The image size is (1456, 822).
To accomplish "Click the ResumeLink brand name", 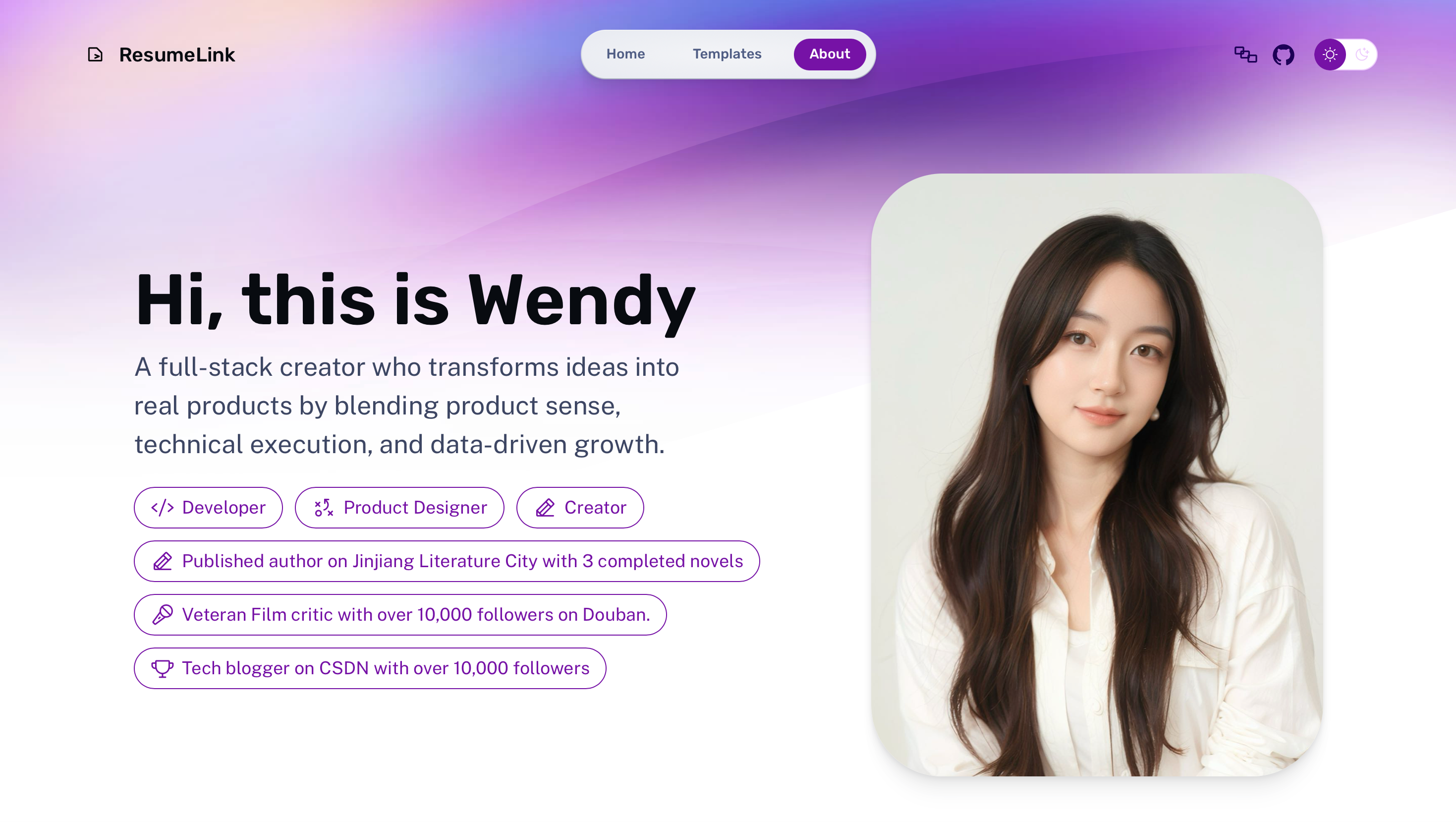I will pyautogui.click(x=177, y=55).
